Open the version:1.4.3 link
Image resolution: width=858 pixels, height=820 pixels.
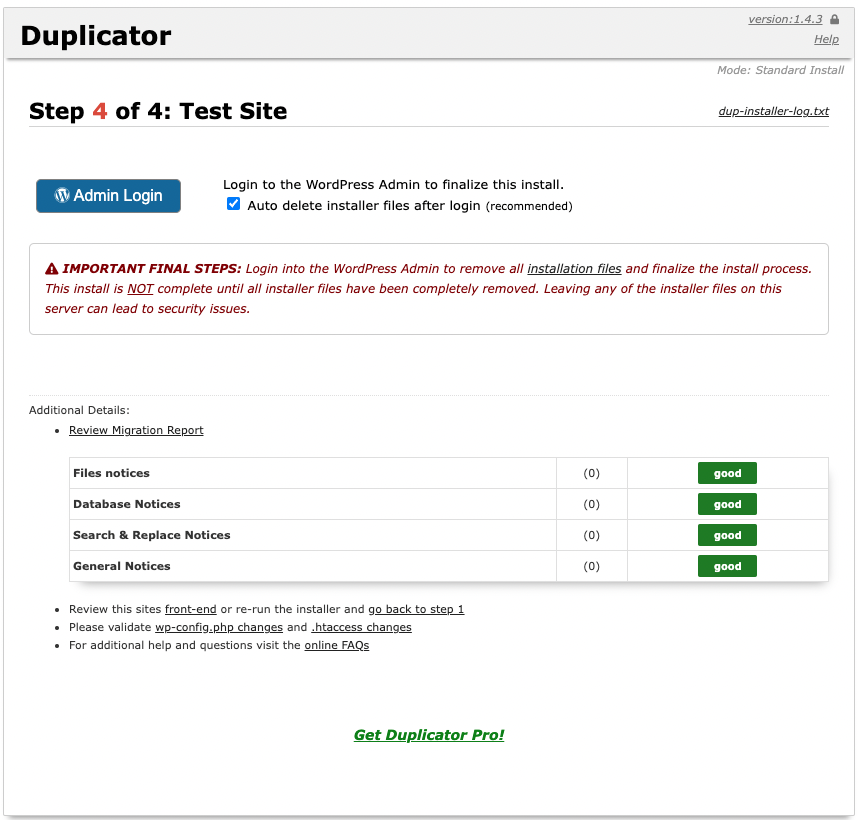[785, 19]
